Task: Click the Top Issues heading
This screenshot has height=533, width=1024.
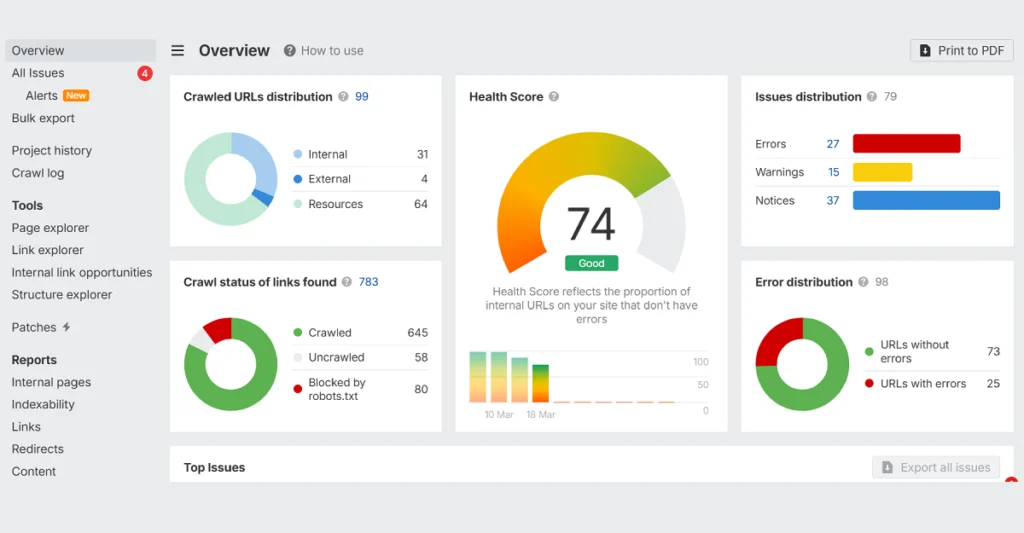Action: [x=214, y=467]
